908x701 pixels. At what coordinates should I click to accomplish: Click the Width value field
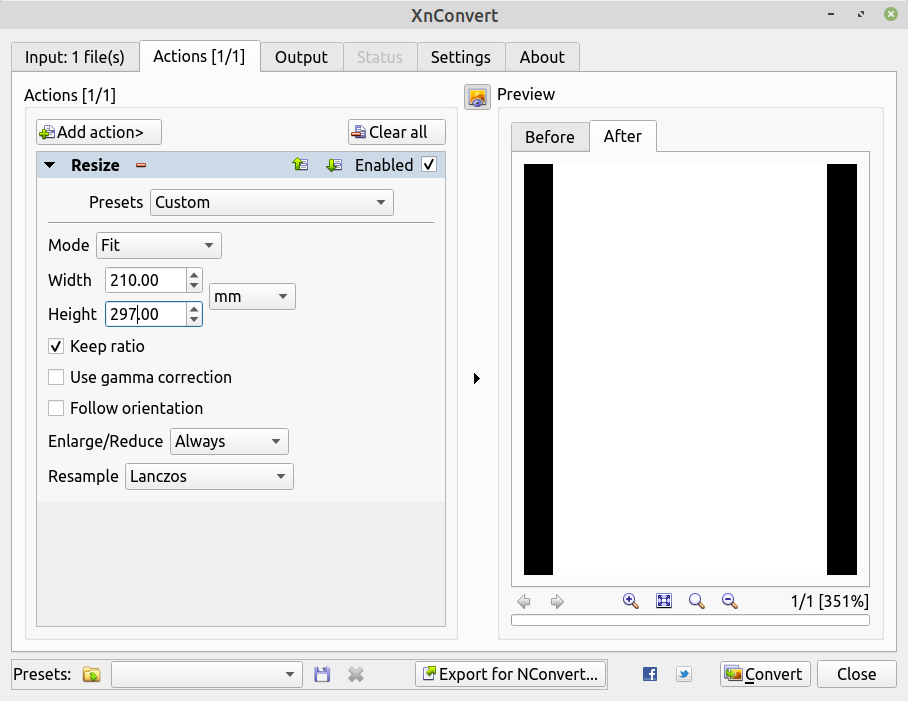(146, 280)
